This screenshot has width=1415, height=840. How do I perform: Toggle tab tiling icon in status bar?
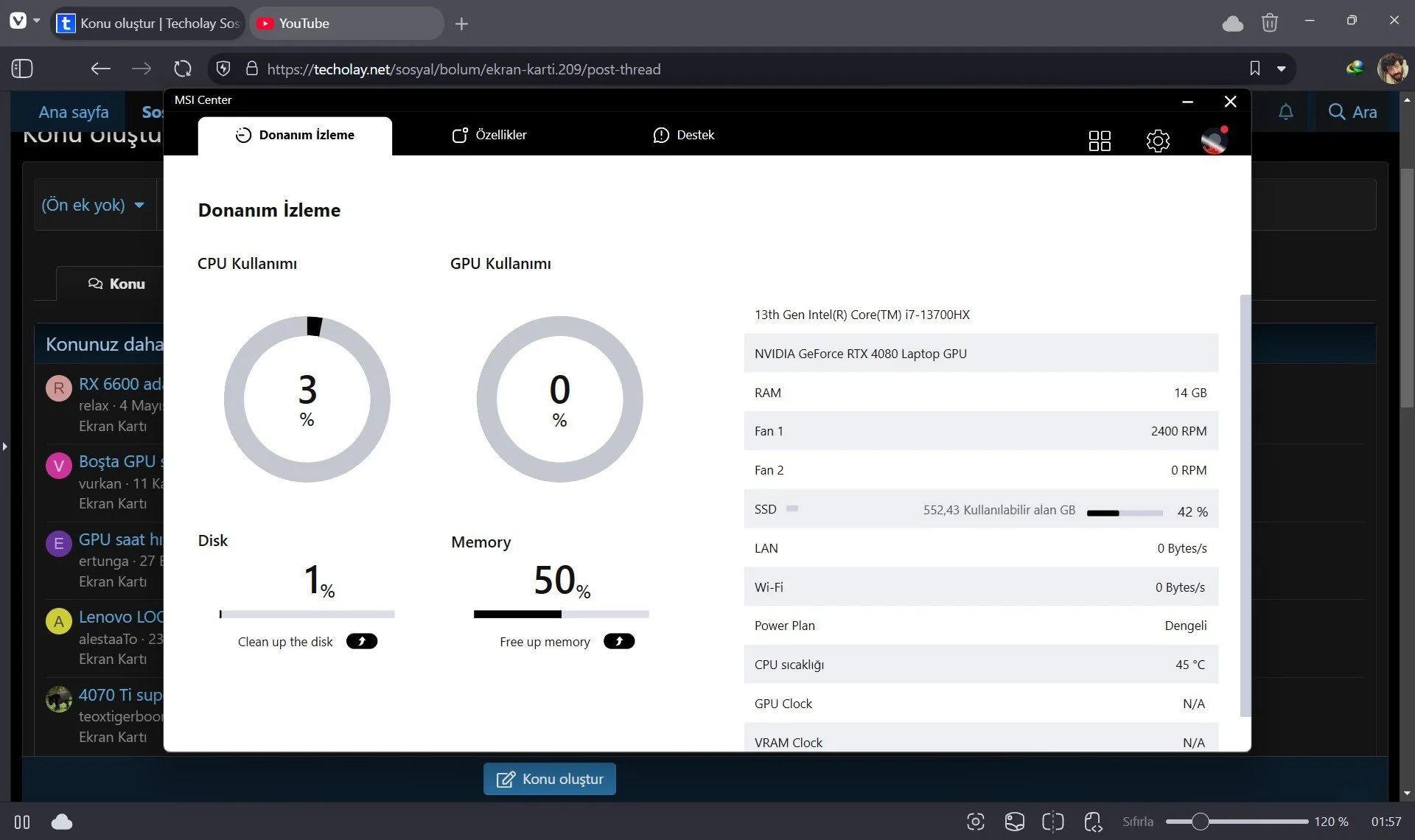pyautogui.click(x=1053, y=822)
